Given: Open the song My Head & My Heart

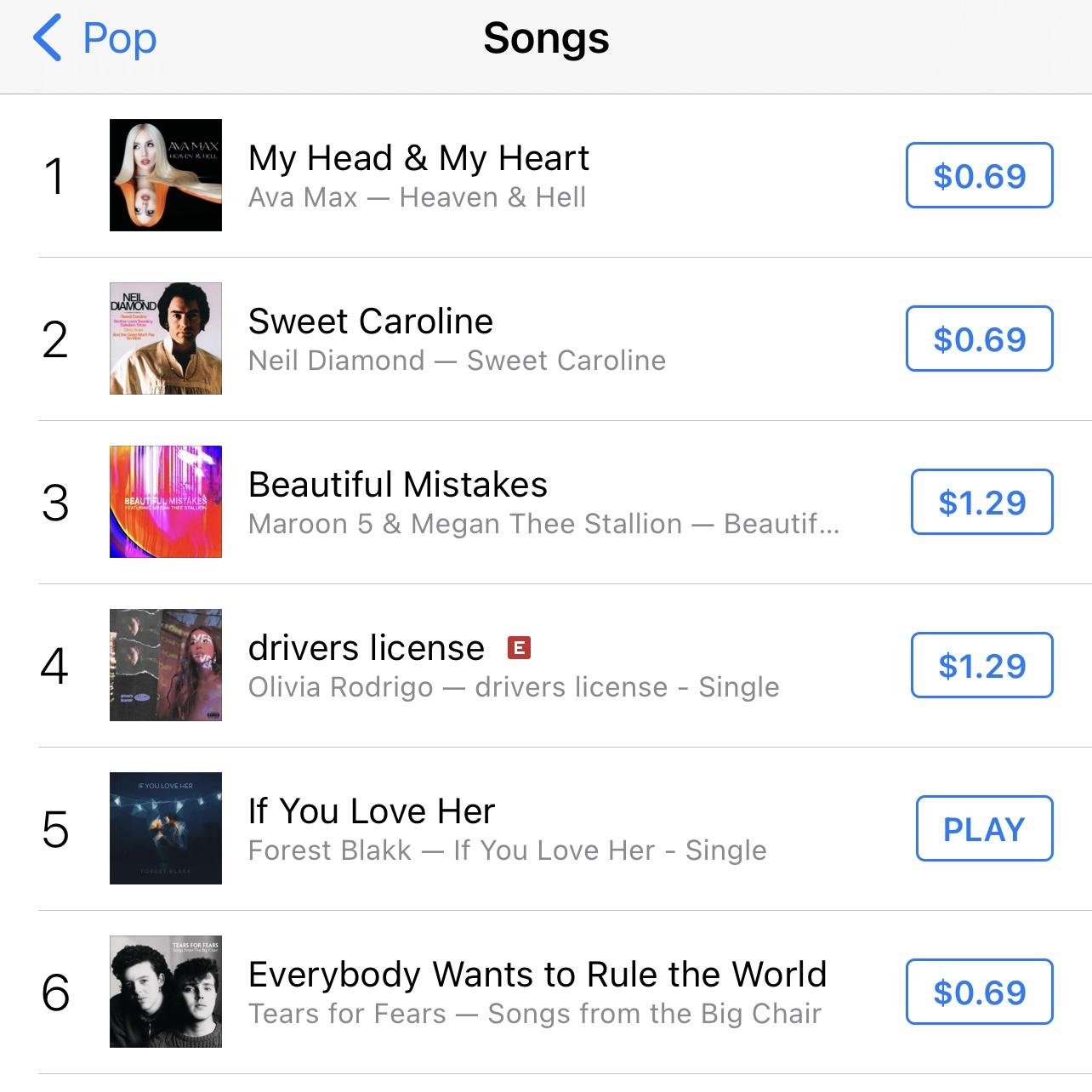Looking at the screenshot, I should point(418,158).
